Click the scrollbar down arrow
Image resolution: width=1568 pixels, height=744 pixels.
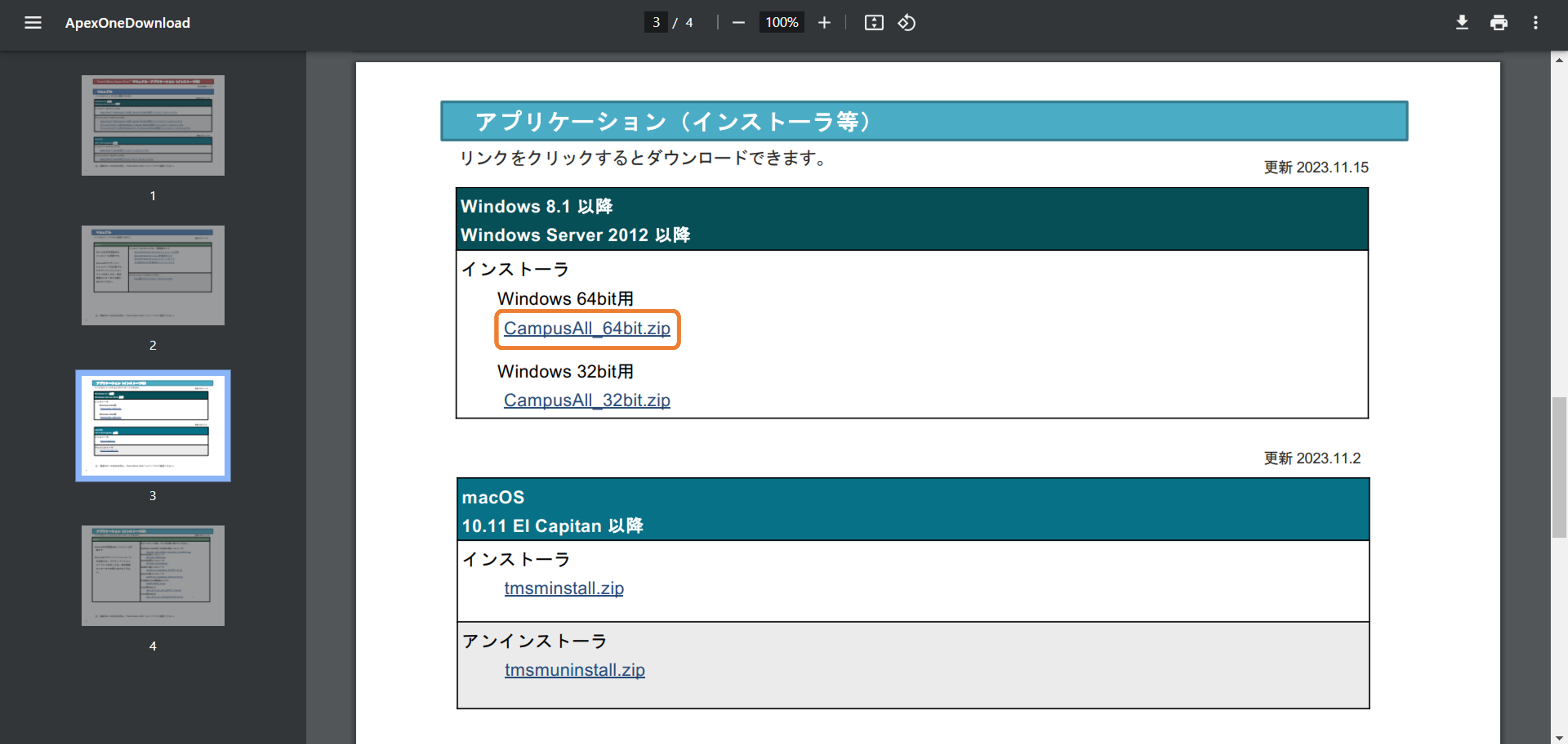coord(1558,738)
